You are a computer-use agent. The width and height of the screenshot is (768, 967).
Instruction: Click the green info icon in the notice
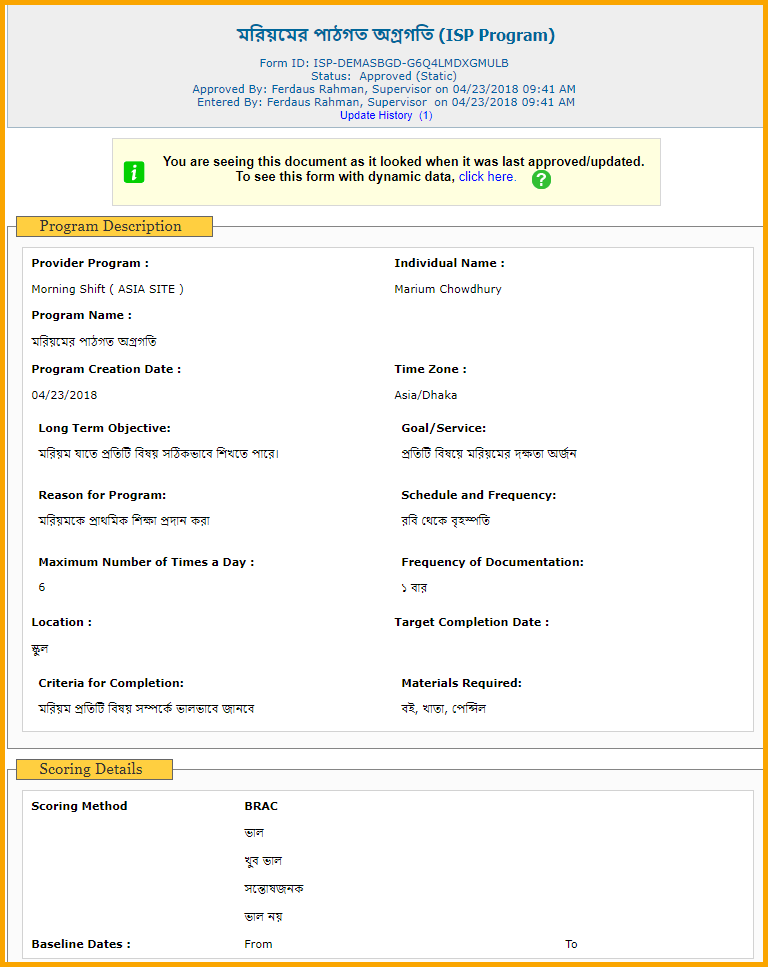pos(134,172)
